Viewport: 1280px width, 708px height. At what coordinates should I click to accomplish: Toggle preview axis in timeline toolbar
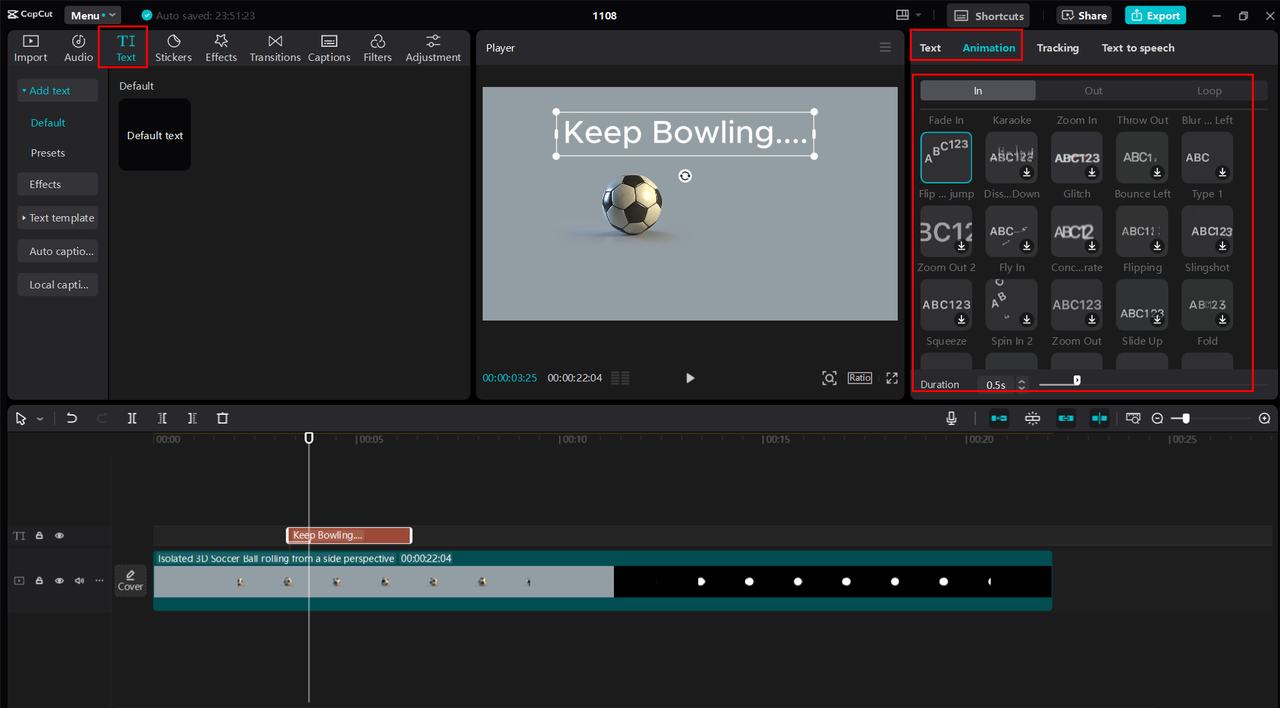1099,418
